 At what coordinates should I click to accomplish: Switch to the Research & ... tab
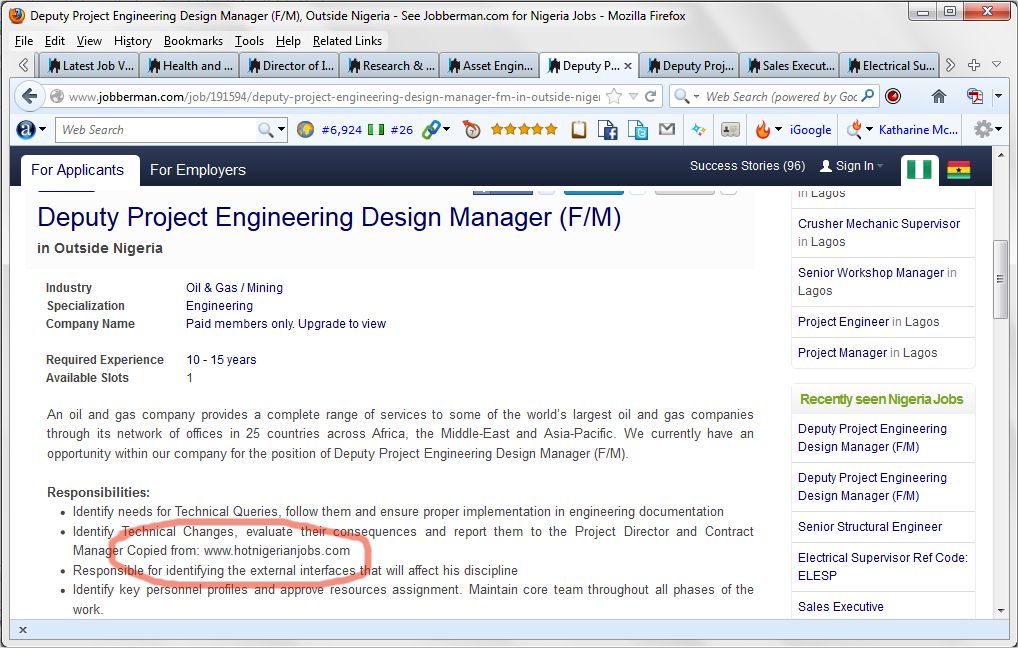pyautogui.click(x=389, y=66)
